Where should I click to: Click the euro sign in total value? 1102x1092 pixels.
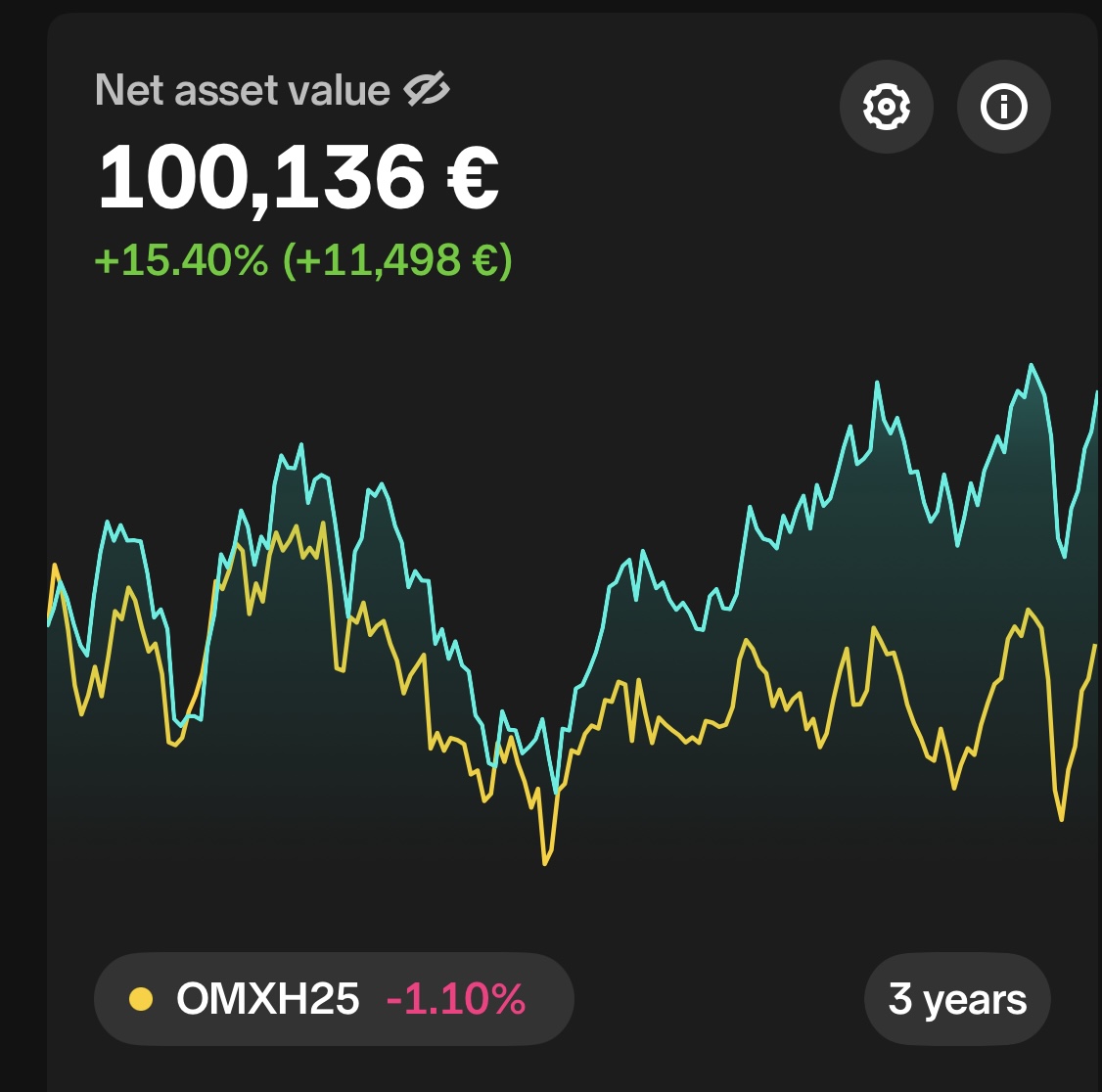472,178
